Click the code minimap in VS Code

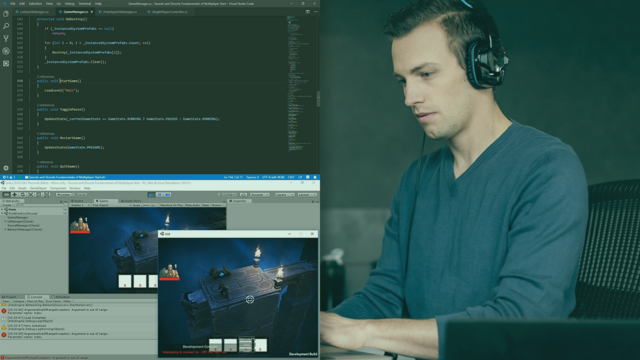299,84
